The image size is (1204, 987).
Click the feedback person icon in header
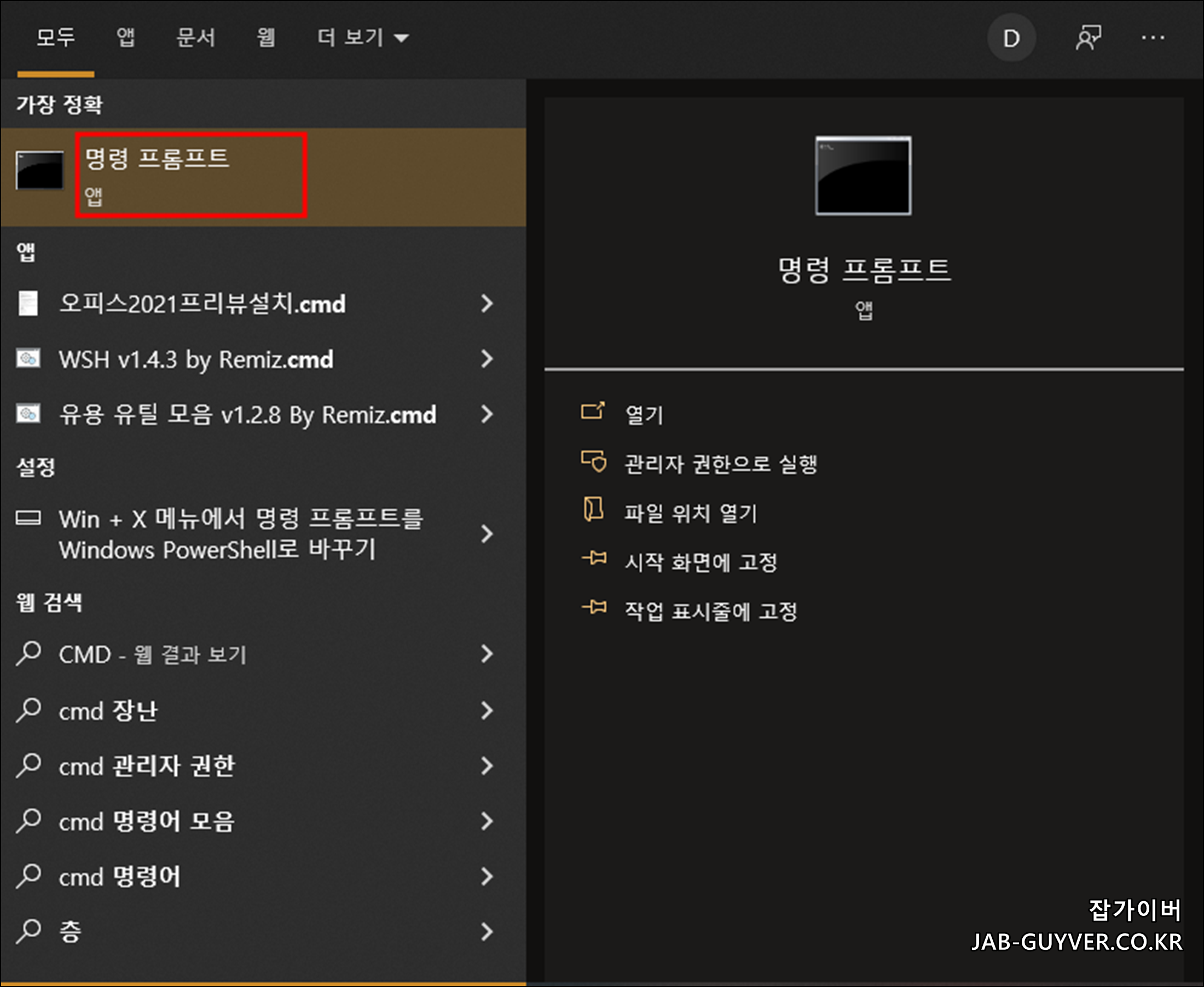pyautogui.click(x=1088, y=38)
